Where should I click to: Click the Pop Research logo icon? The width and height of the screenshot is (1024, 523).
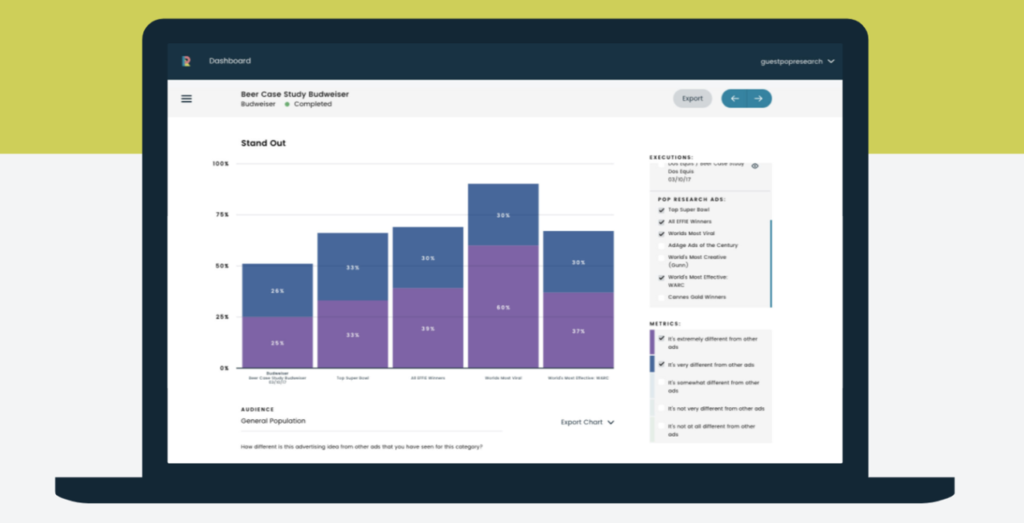pyautogui.click(x=186, y=61)
